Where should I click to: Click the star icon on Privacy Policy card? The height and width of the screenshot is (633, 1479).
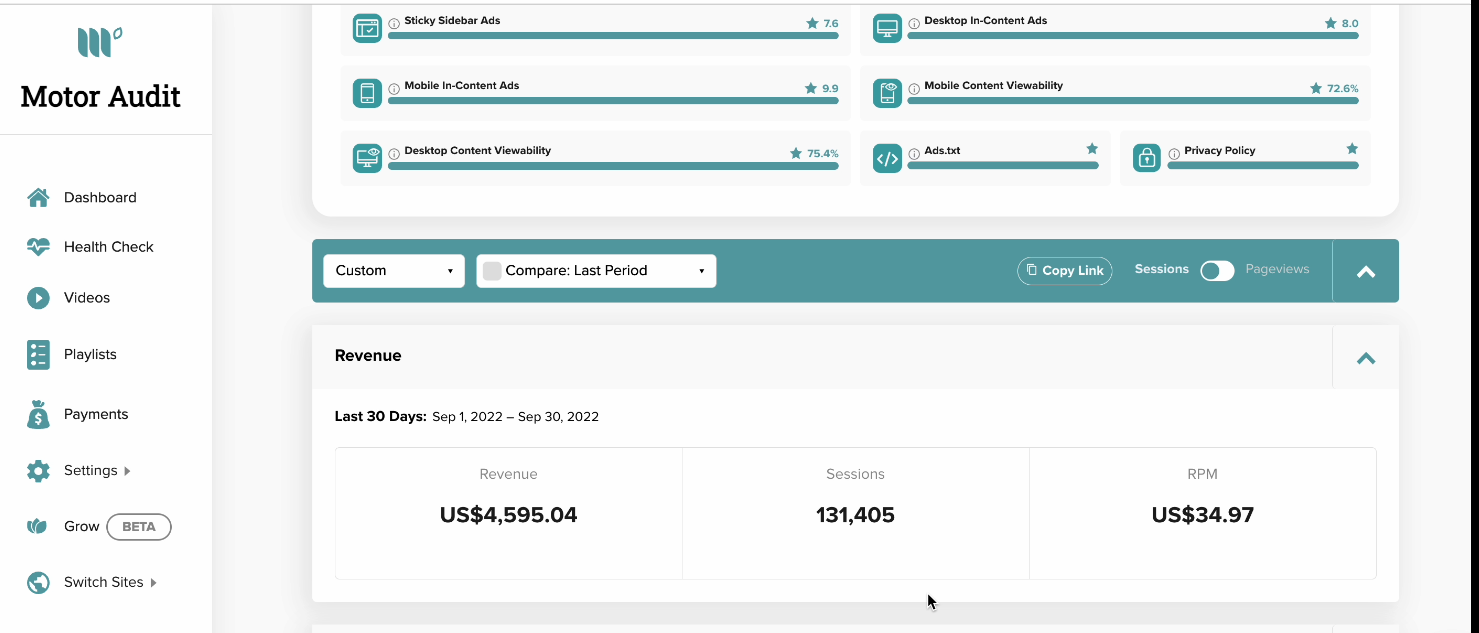click(x=1352, y=148)
